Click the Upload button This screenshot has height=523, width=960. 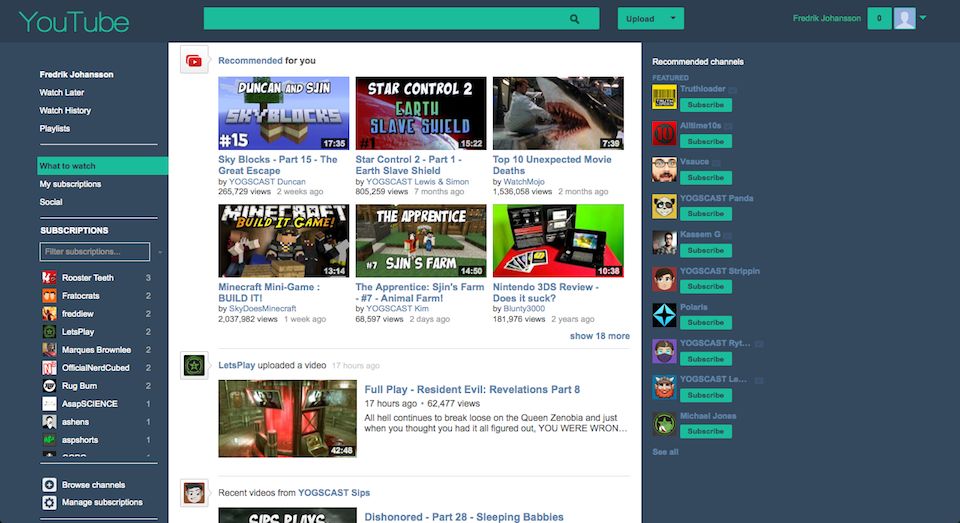[640, 18]
